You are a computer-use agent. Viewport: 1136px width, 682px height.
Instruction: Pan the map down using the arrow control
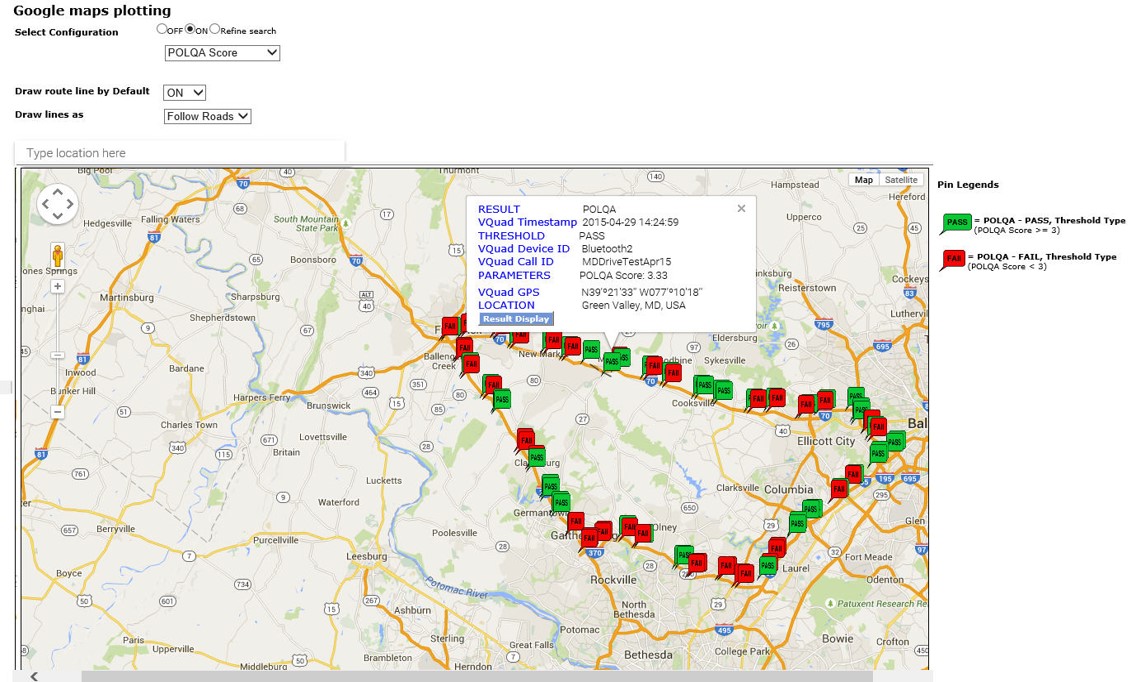(x=57, y=216)
